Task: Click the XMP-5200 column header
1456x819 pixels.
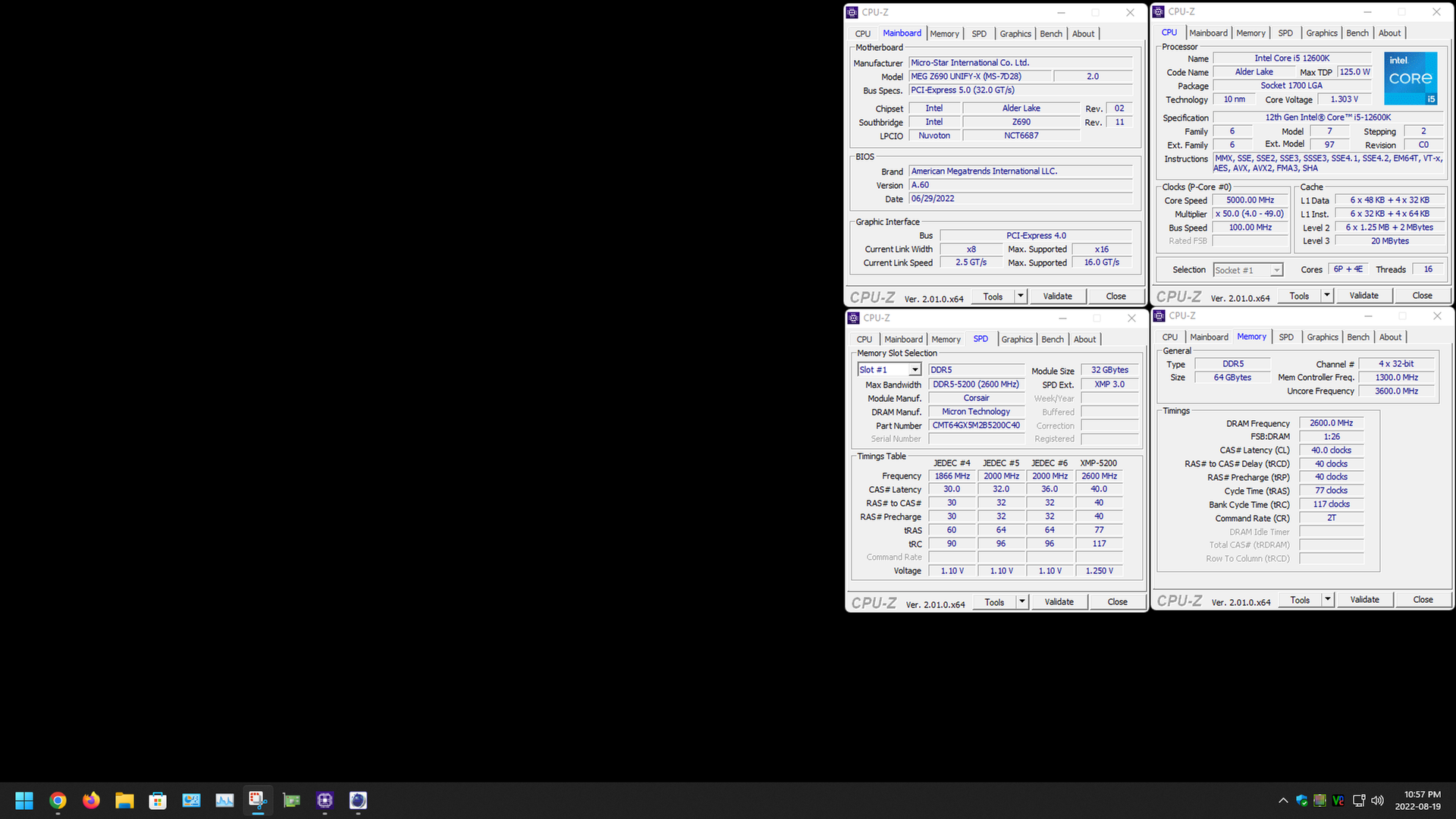Action: pyautogui.click(x=1098, y=463)
